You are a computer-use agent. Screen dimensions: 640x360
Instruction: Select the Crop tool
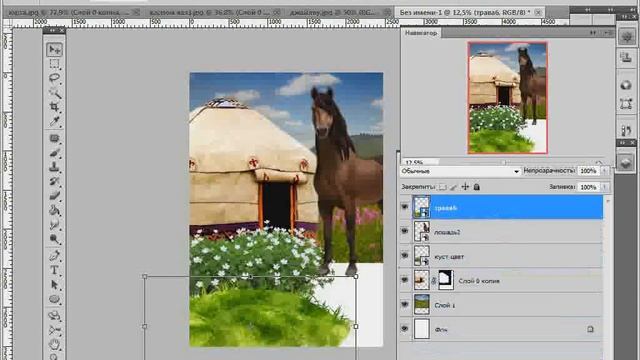point(54,107)
